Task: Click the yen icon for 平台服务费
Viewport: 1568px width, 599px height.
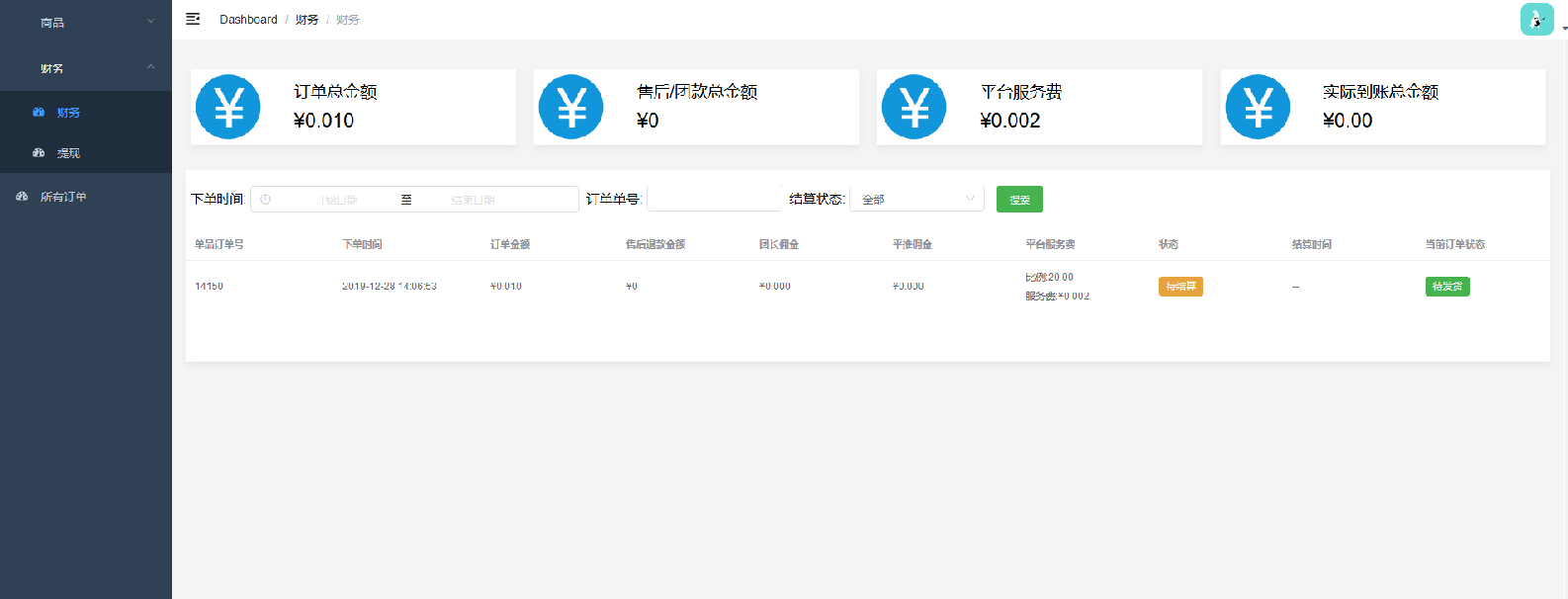Action: 915,107
